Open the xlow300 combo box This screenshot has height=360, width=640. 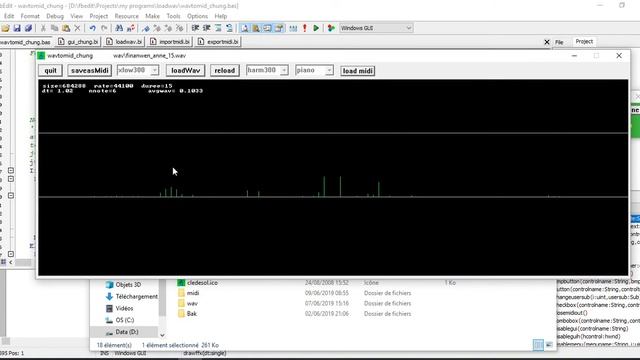(138, 70)
